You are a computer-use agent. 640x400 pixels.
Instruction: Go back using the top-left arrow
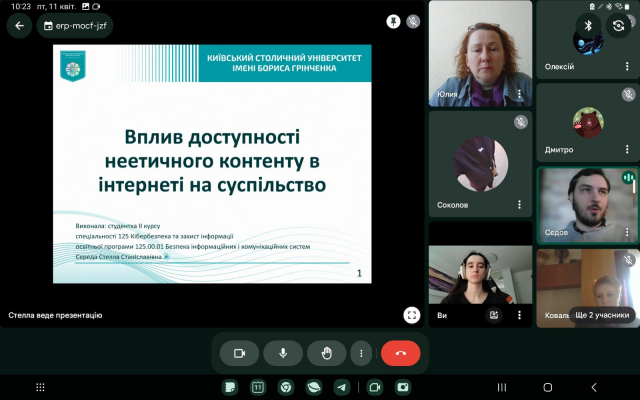coord(19,26)
